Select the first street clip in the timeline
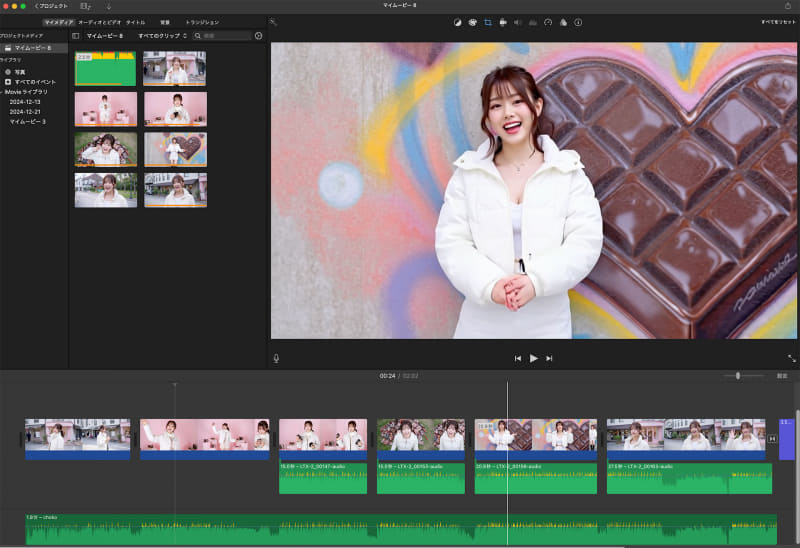 pyautogui.click(x=78, y=439)
